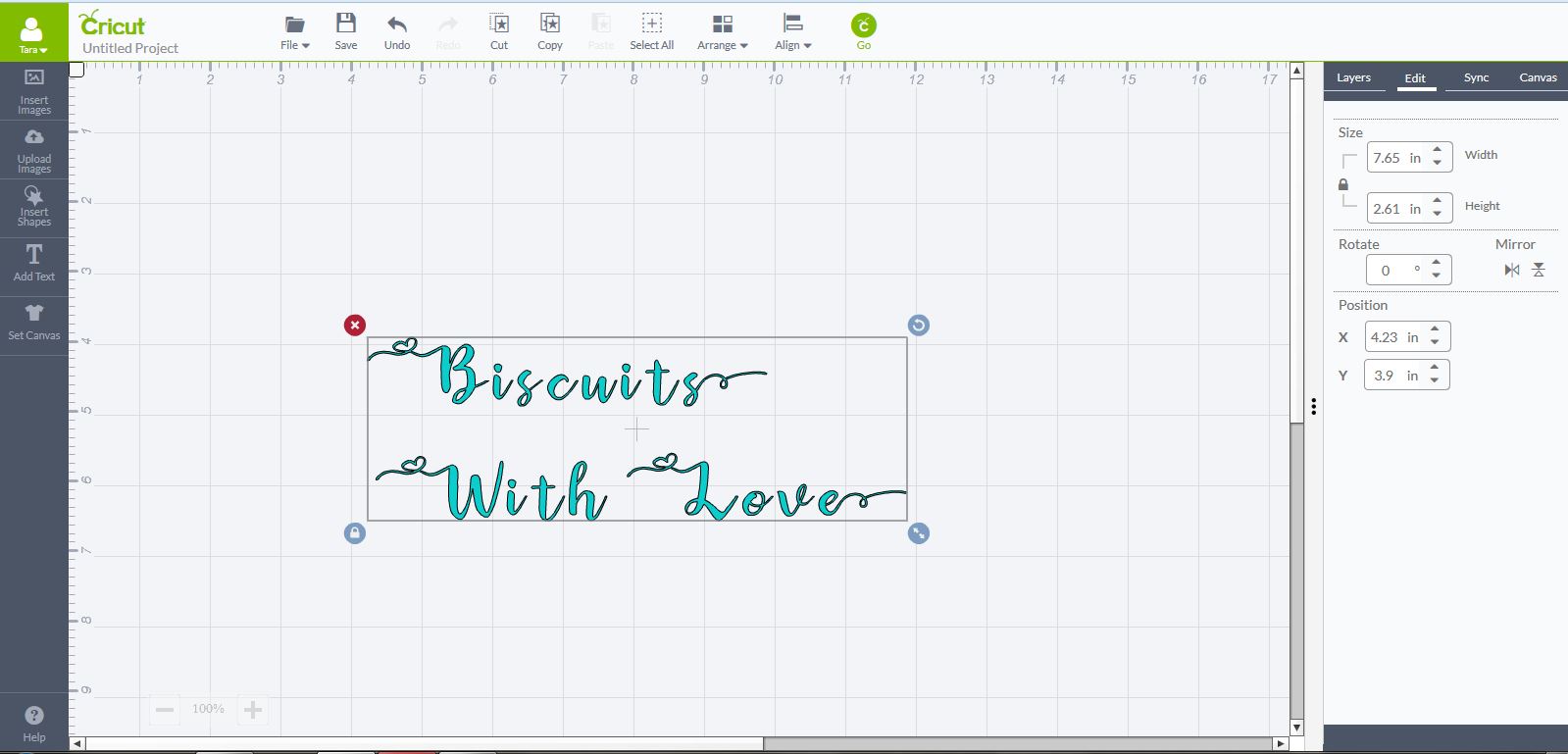The width and height of the screenshot is (1568, 754).
Task: Open the Arrange dropdown
Action: point(723,32)
